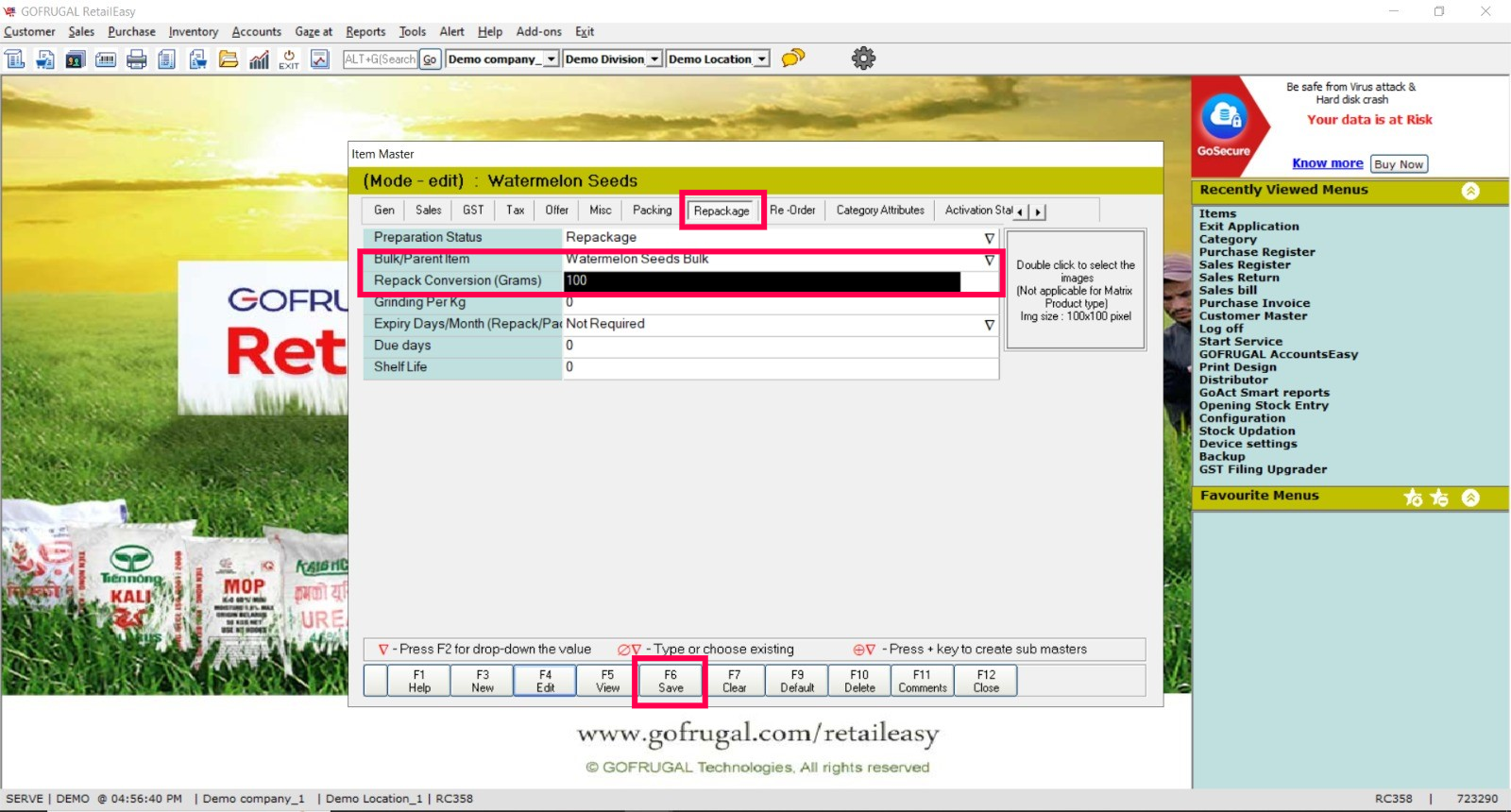Click the F12 Close button

(x=986, y=681)
